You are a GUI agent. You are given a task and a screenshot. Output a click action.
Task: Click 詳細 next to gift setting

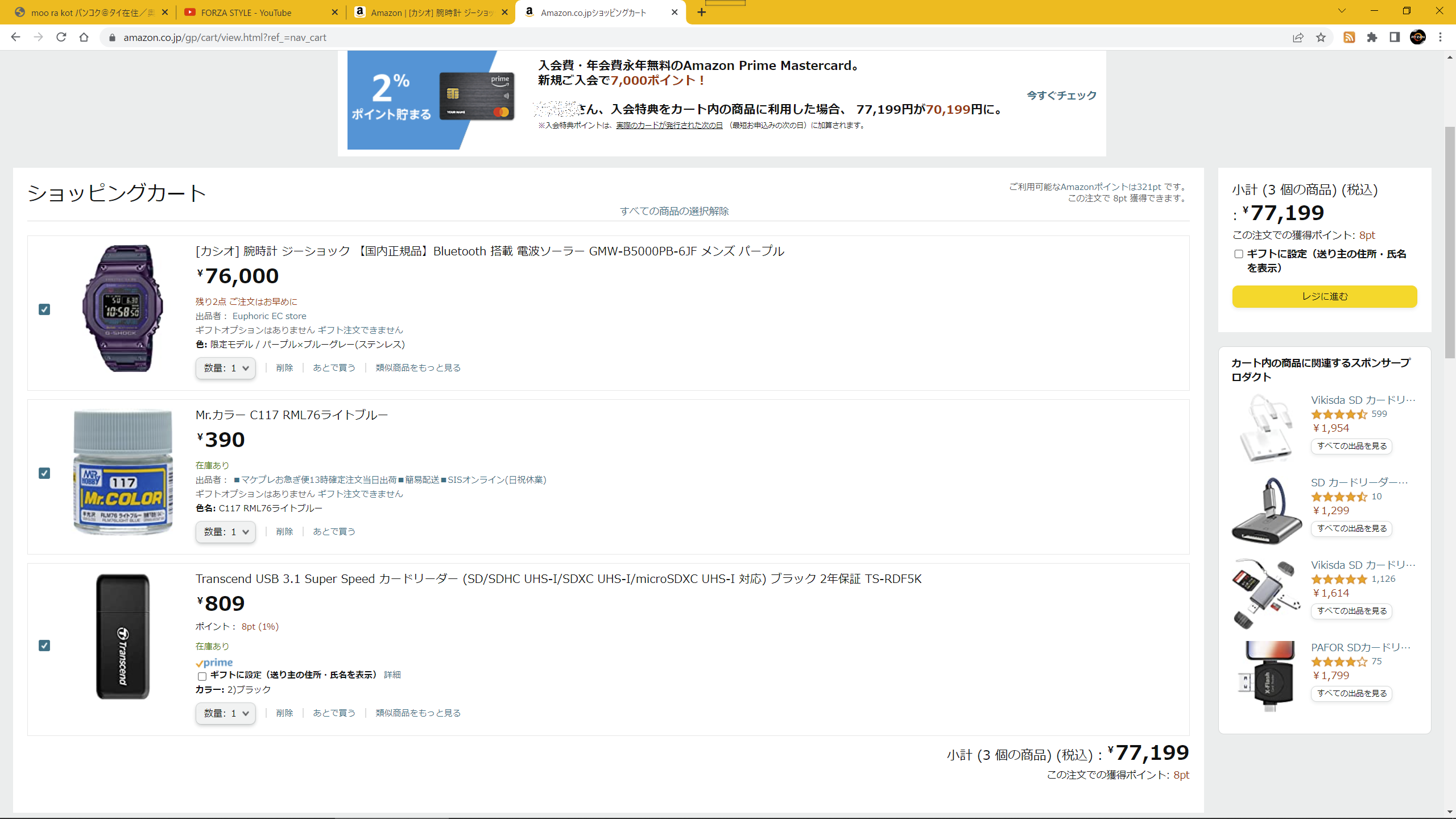coord(392,675)
